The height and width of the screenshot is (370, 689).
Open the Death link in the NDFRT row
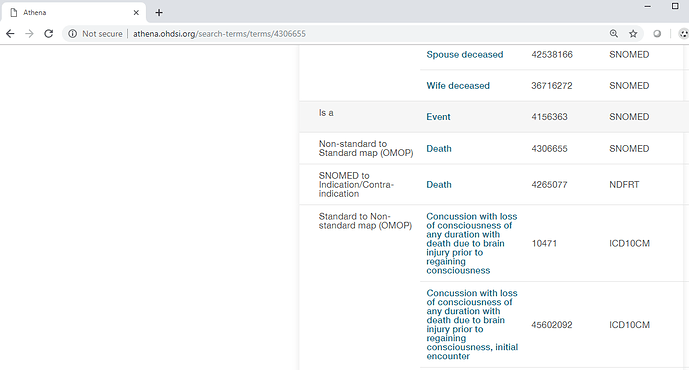coord(439,185)
